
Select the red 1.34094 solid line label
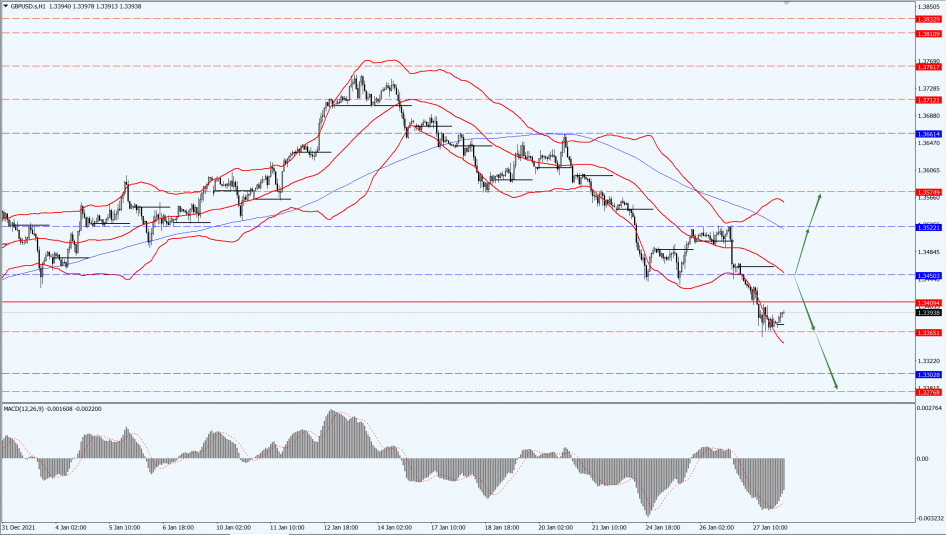[928, 302]
